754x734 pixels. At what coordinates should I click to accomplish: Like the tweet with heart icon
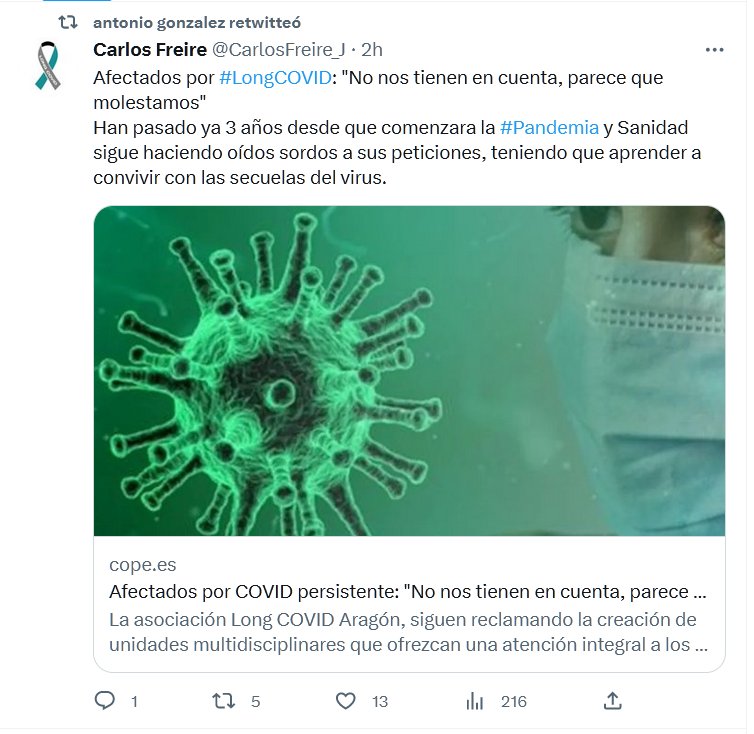tap(345, 701)
